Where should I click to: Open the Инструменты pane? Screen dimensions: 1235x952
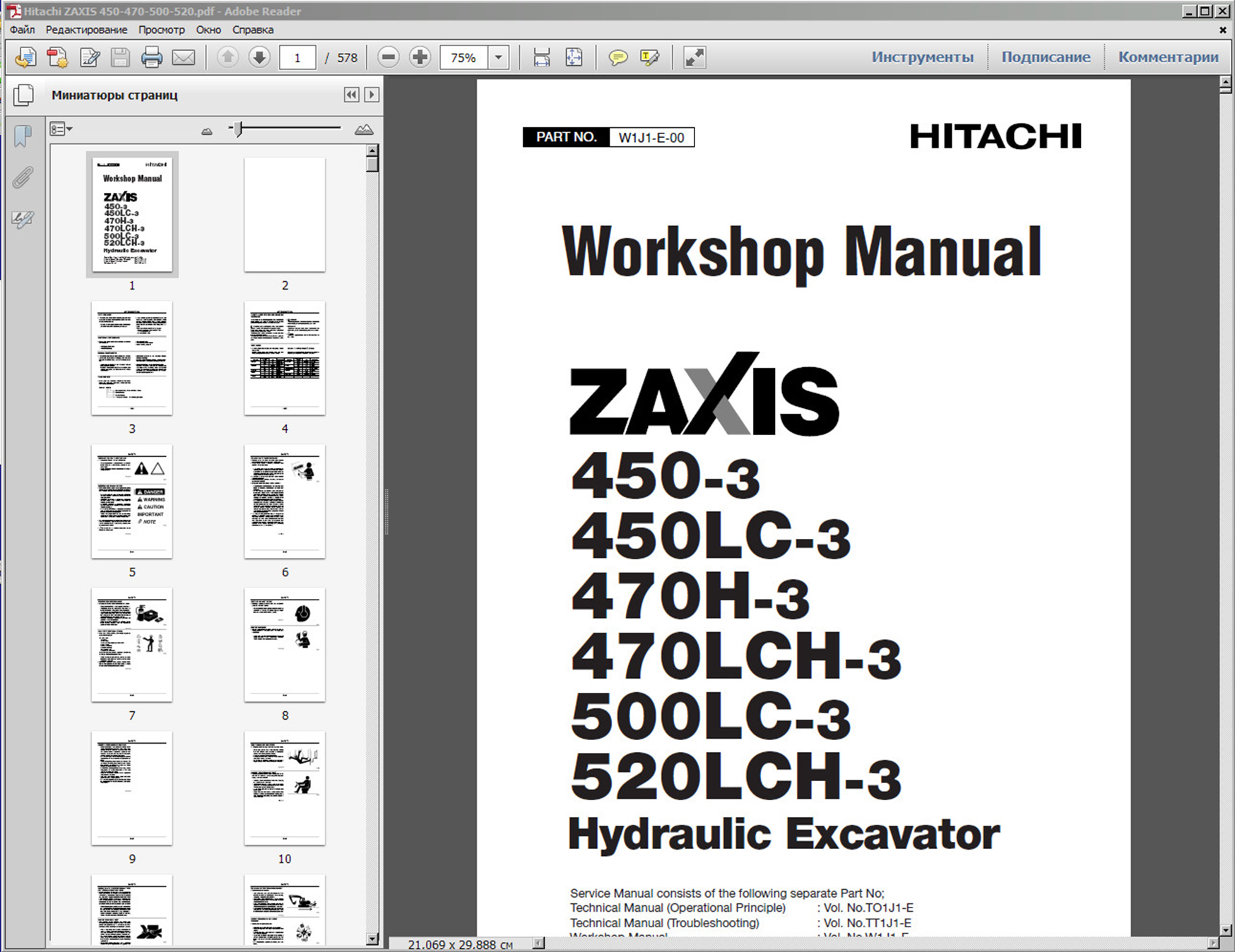click(x=922, y=57)
